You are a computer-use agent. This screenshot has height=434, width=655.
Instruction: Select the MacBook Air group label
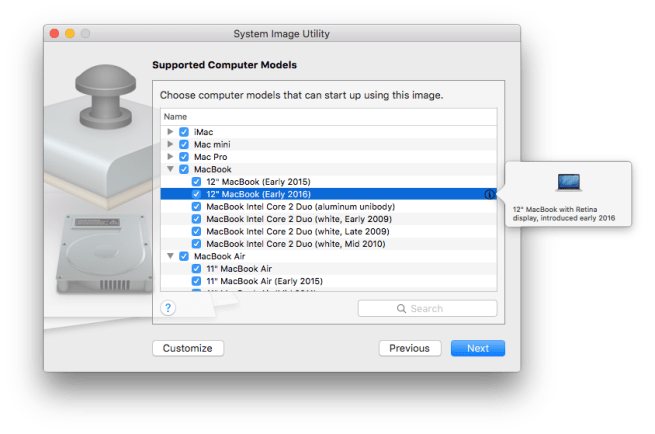(219, 256)
